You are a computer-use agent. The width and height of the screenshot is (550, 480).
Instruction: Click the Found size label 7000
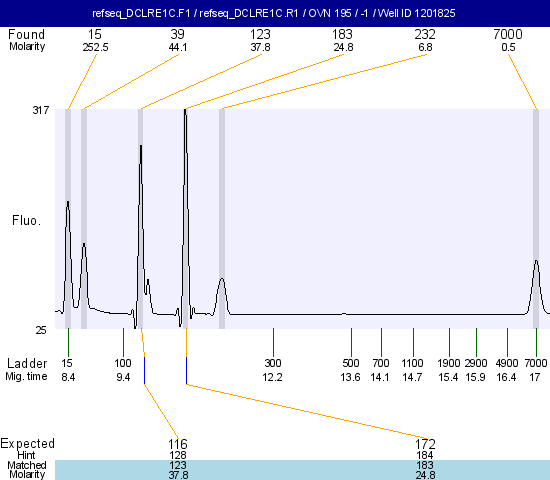[x=508, y=34]
